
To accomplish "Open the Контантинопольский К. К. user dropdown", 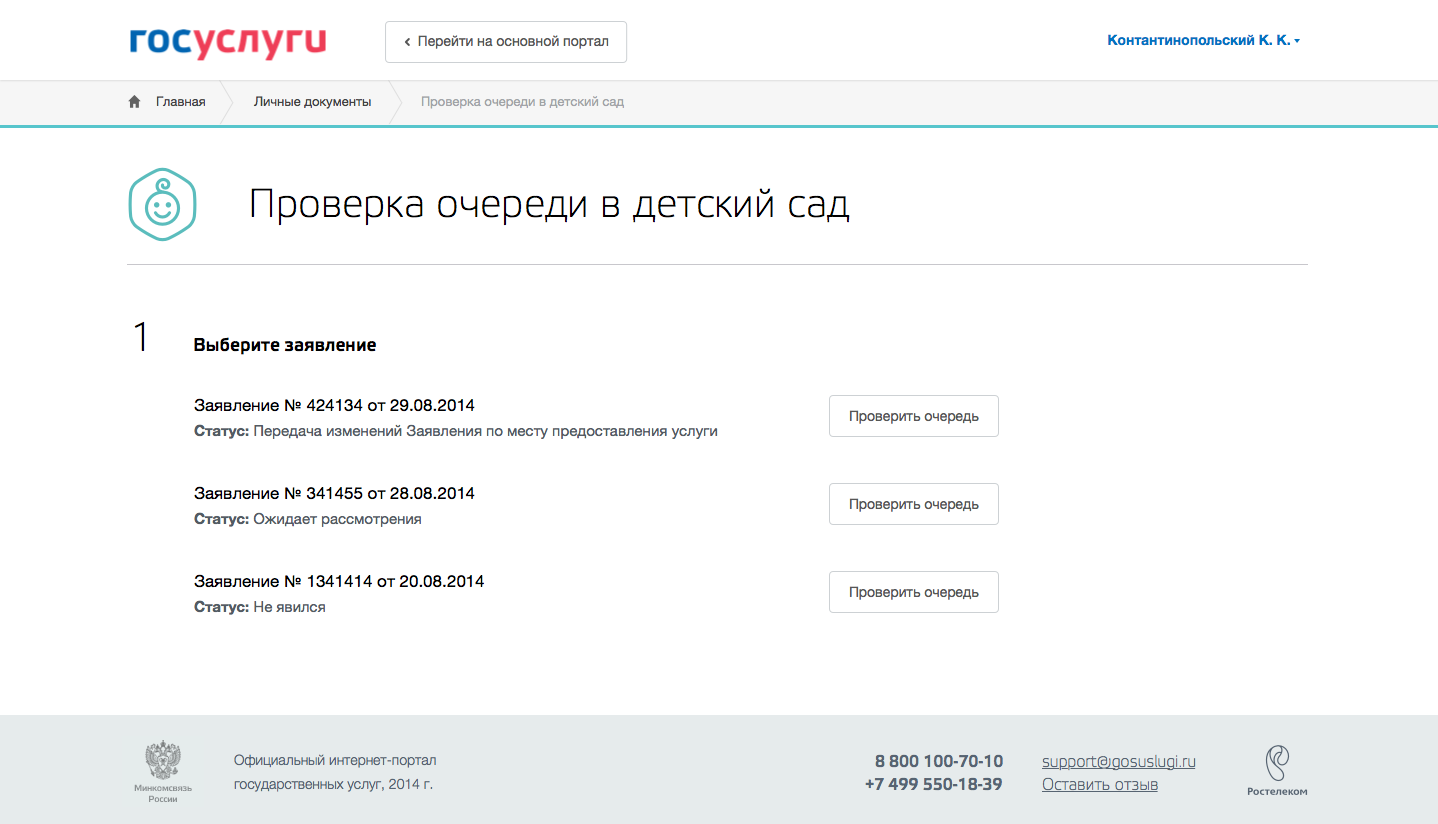I will tap(1203, 41).
